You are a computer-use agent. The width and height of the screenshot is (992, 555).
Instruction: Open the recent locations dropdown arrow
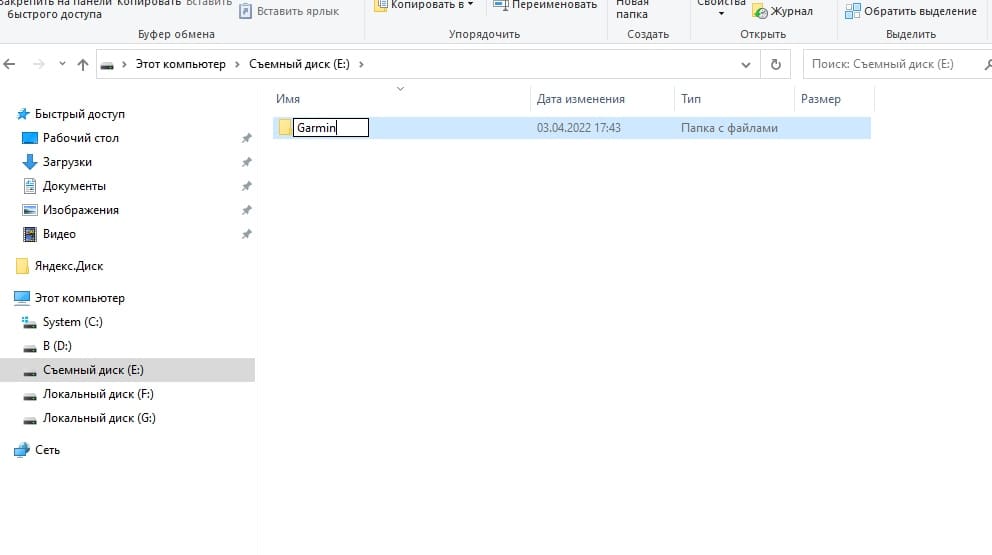click(61, 64)
